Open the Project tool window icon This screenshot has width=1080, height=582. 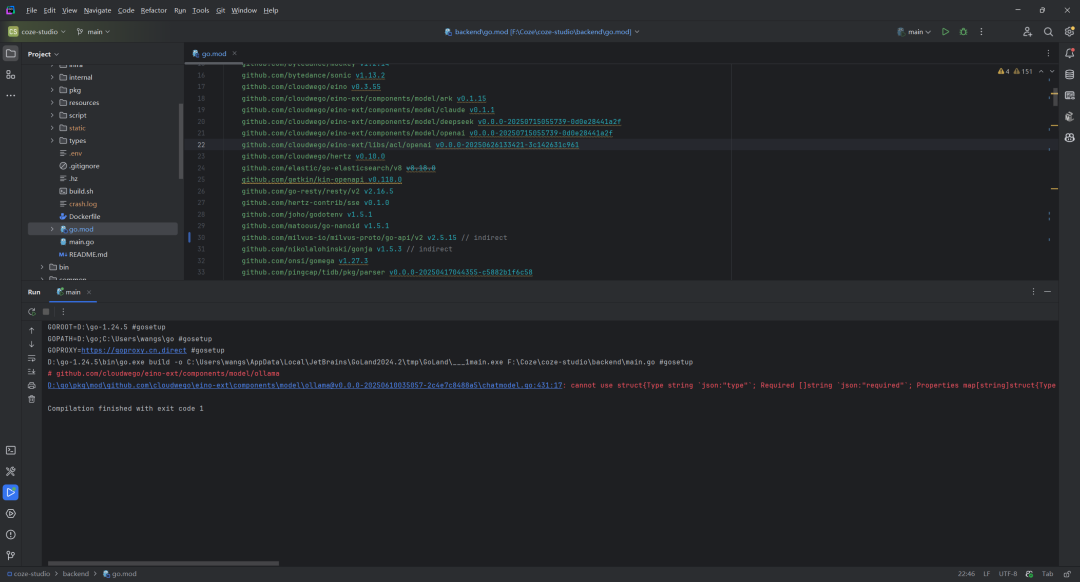click(x=11, y=53)
